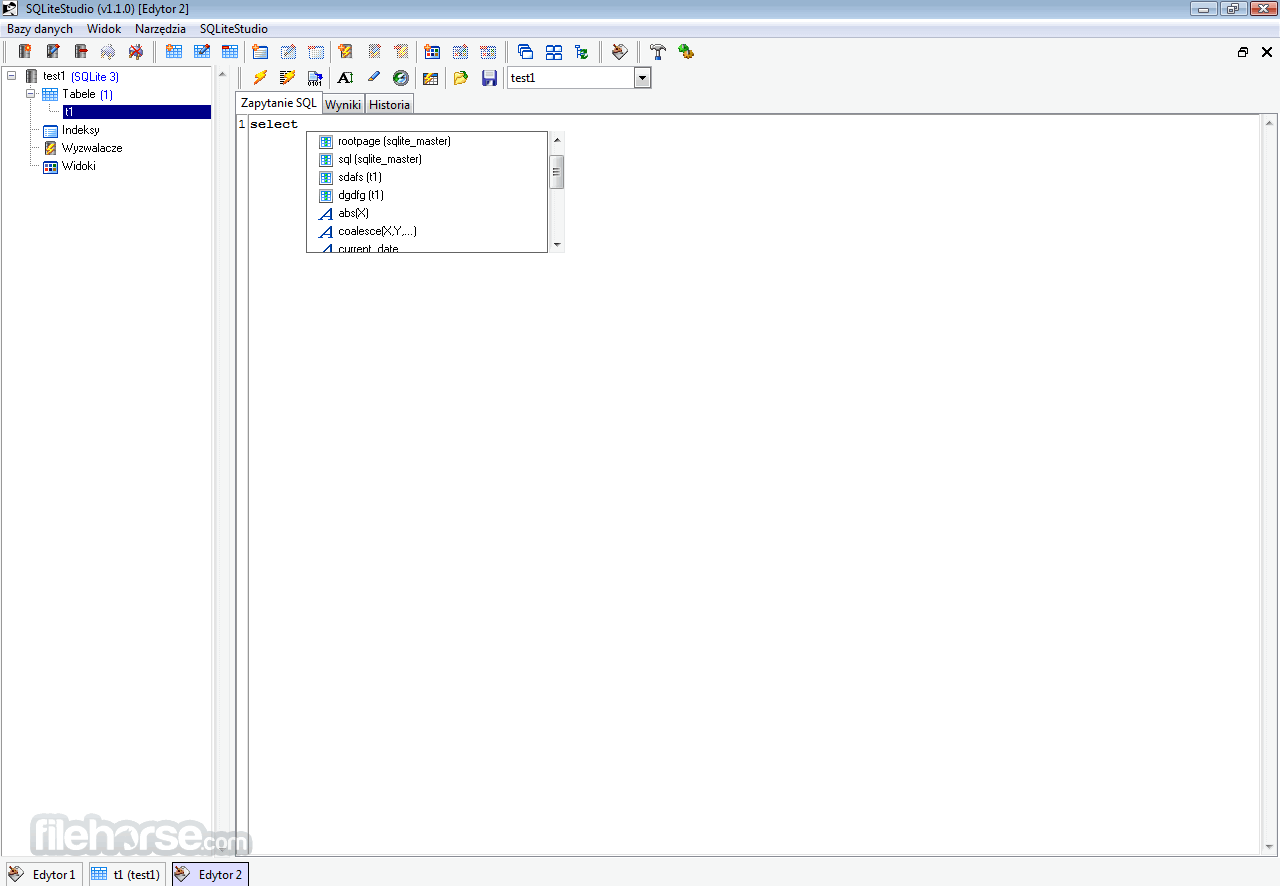Save the query with the diskette icon

pyautogui.click(x=489, y=77)
